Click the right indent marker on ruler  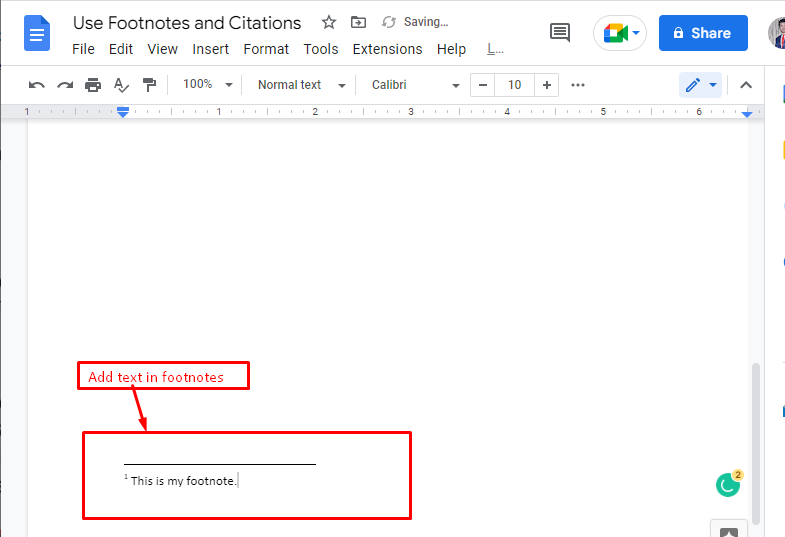pyautogui.click(x=747, y=114)
